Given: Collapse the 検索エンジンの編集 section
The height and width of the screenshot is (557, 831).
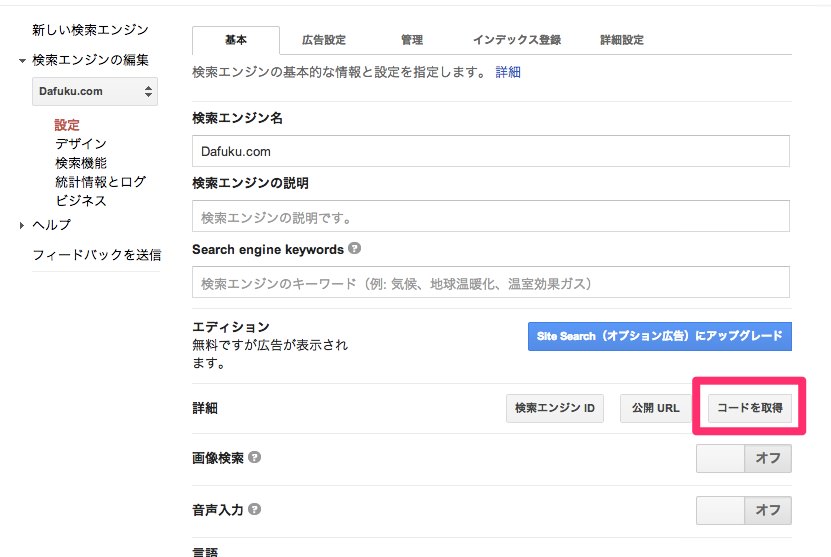Looking at the screenshot, I should 22,60.
